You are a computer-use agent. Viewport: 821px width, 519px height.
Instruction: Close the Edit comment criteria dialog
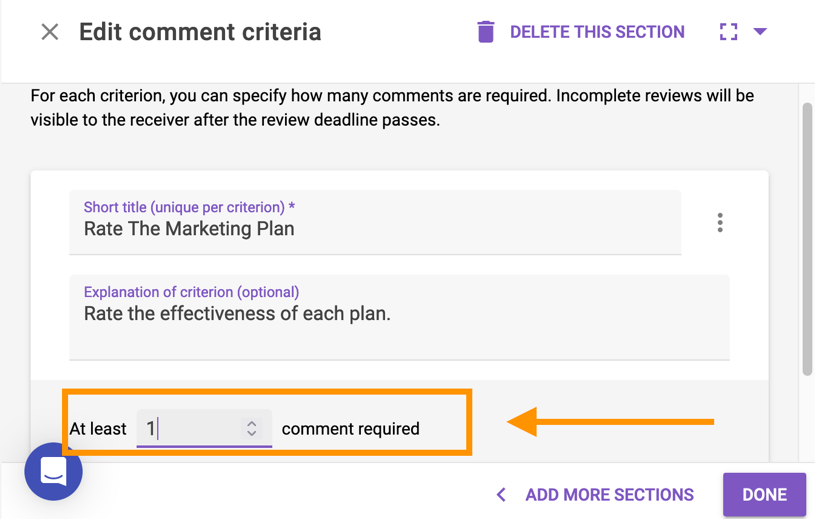(x=49, y=32)
